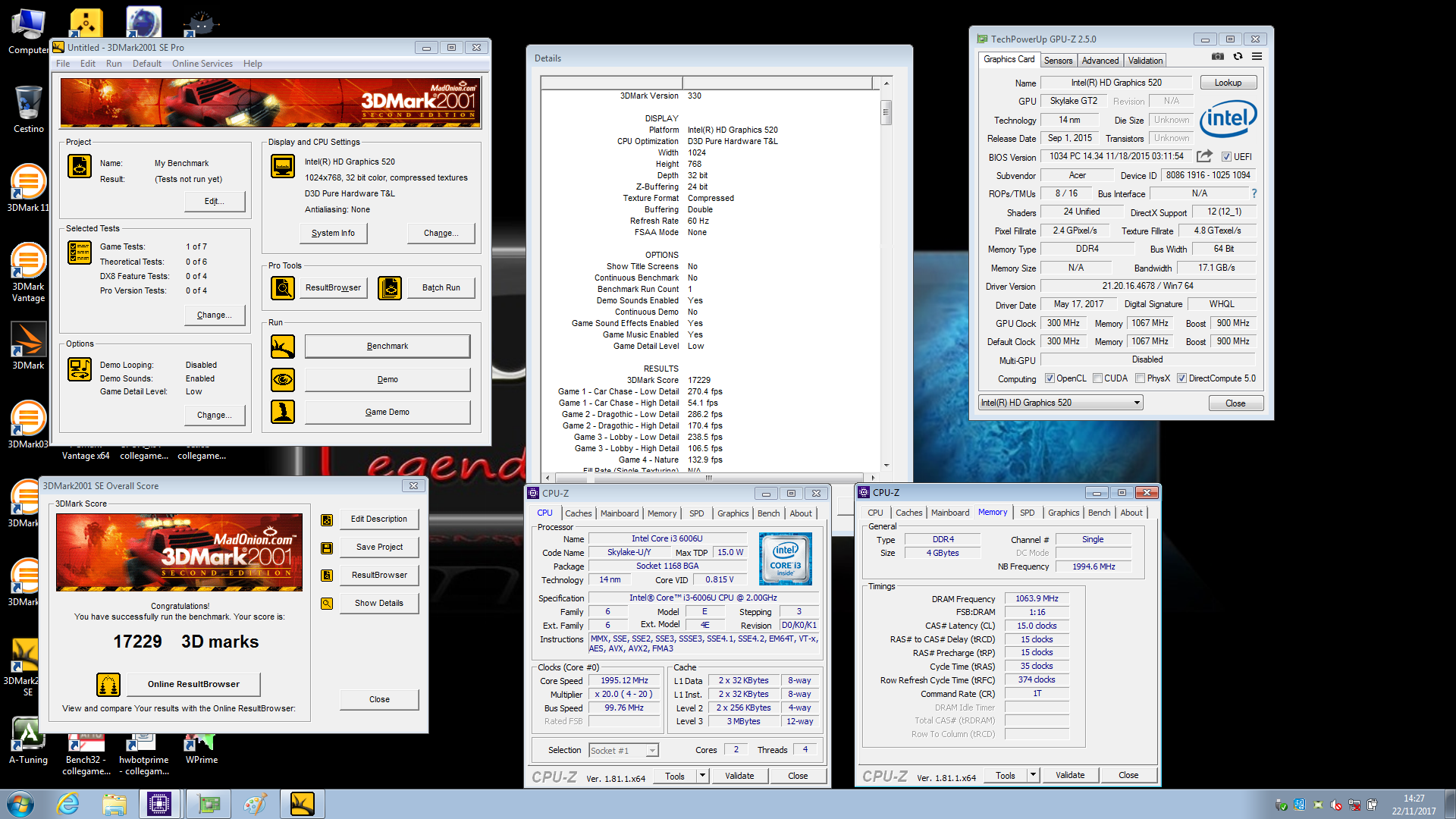
Task: Click the Edit Description icon in Overall Score
Action: click(327, 519)
